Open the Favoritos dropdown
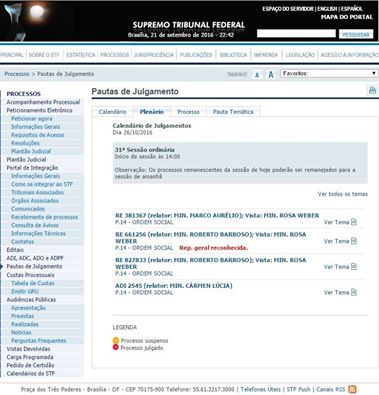379x395 pixels. pyautogui.click(x=329, y=73)
